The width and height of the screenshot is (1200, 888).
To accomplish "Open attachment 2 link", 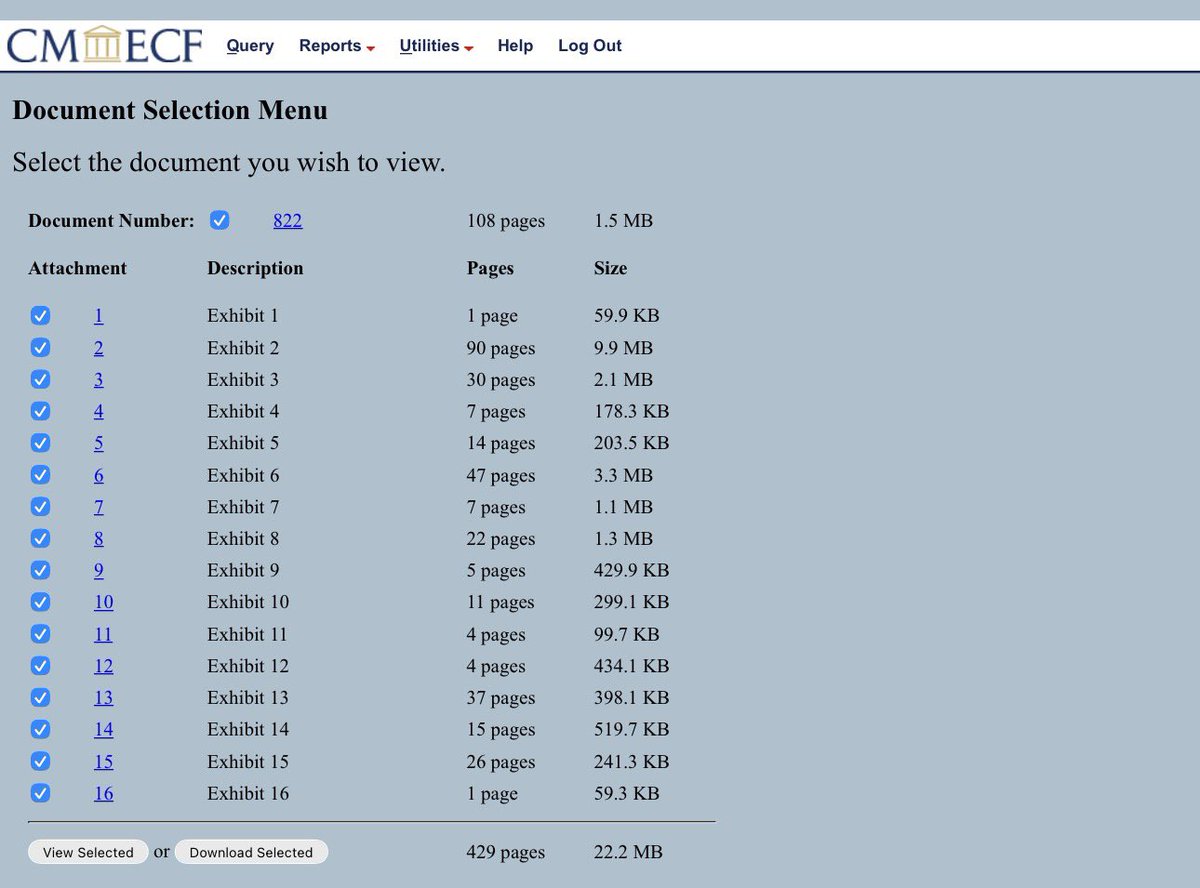I will (x=99, y=348).
